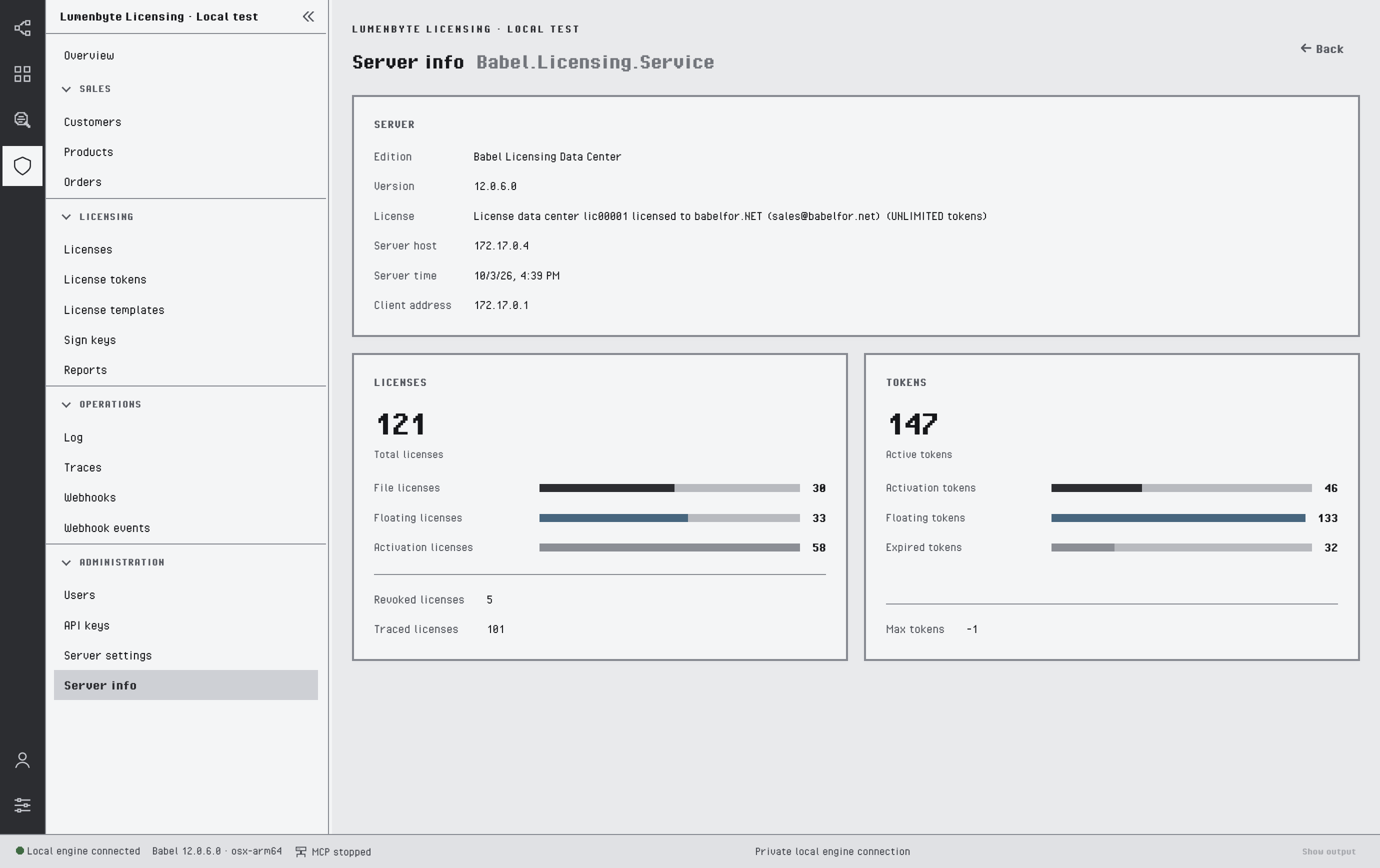Click Show output in status bar
1380x868 pixels.
(x=1328, y=852)
